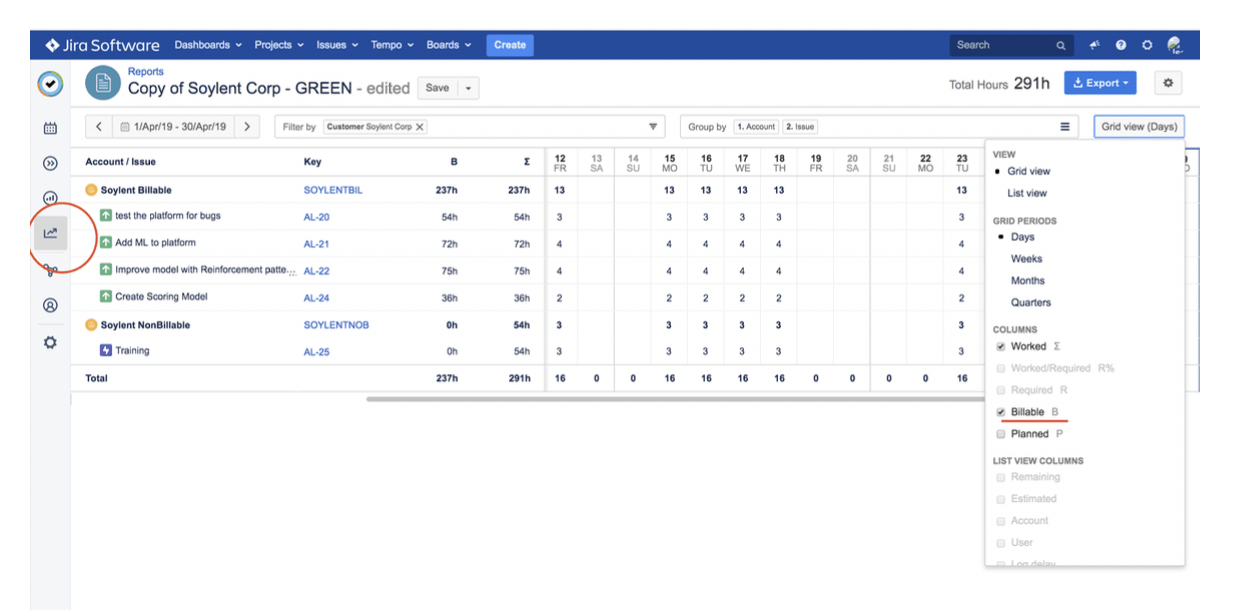
Task: Open the user profile avatar
Action: coord(1175,45)
